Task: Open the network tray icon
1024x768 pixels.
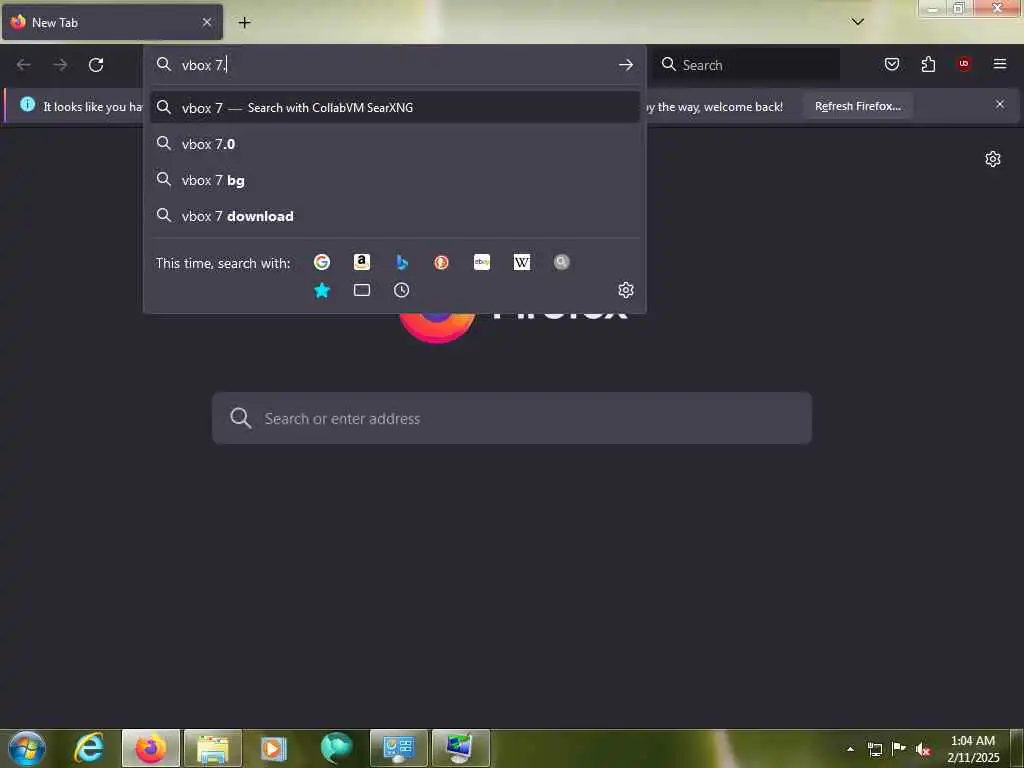Action: 874,749
